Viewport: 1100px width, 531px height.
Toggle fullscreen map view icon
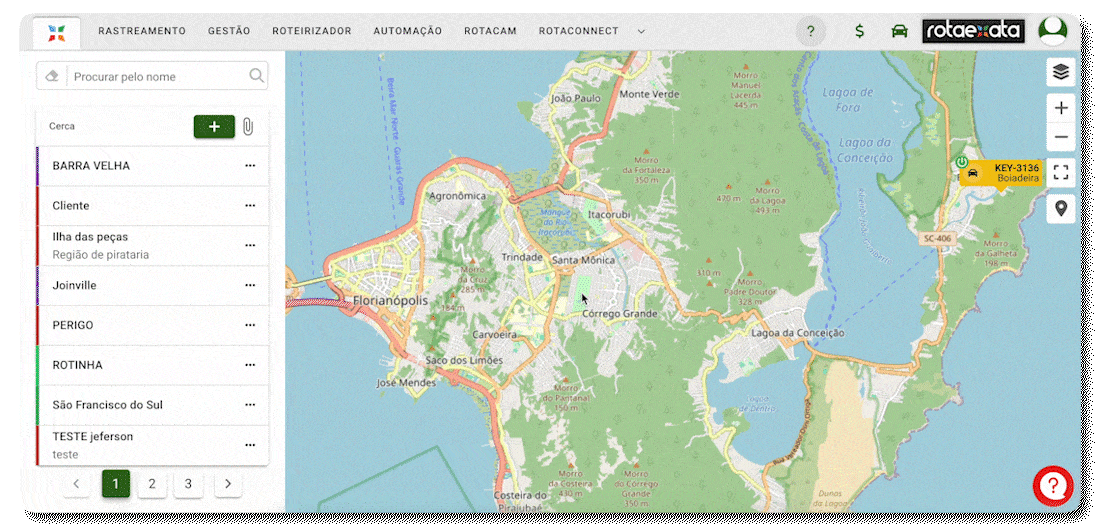click(1061, 173)
